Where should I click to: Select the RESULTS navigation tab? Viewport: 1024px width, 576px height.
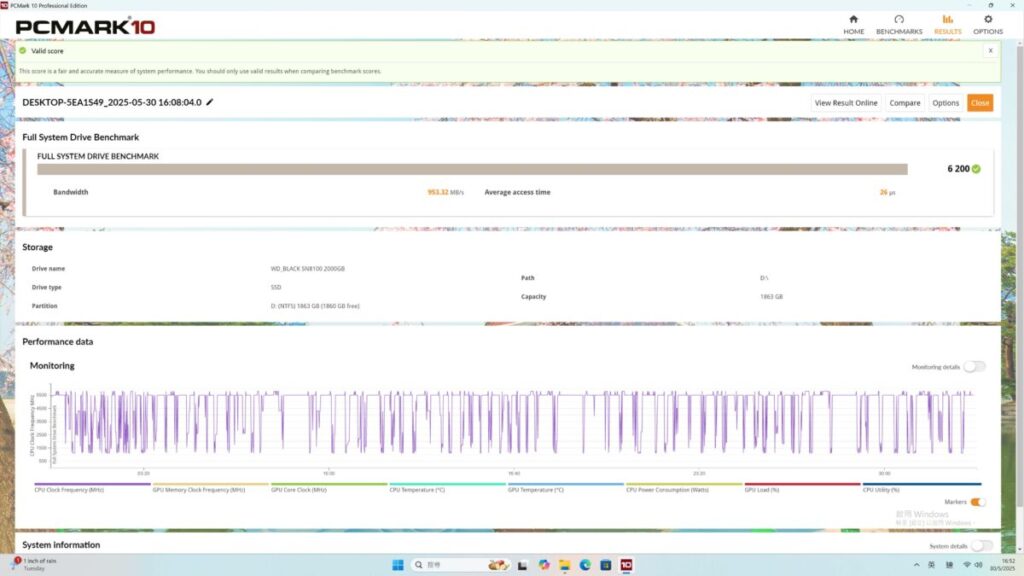tap(948, 25)
